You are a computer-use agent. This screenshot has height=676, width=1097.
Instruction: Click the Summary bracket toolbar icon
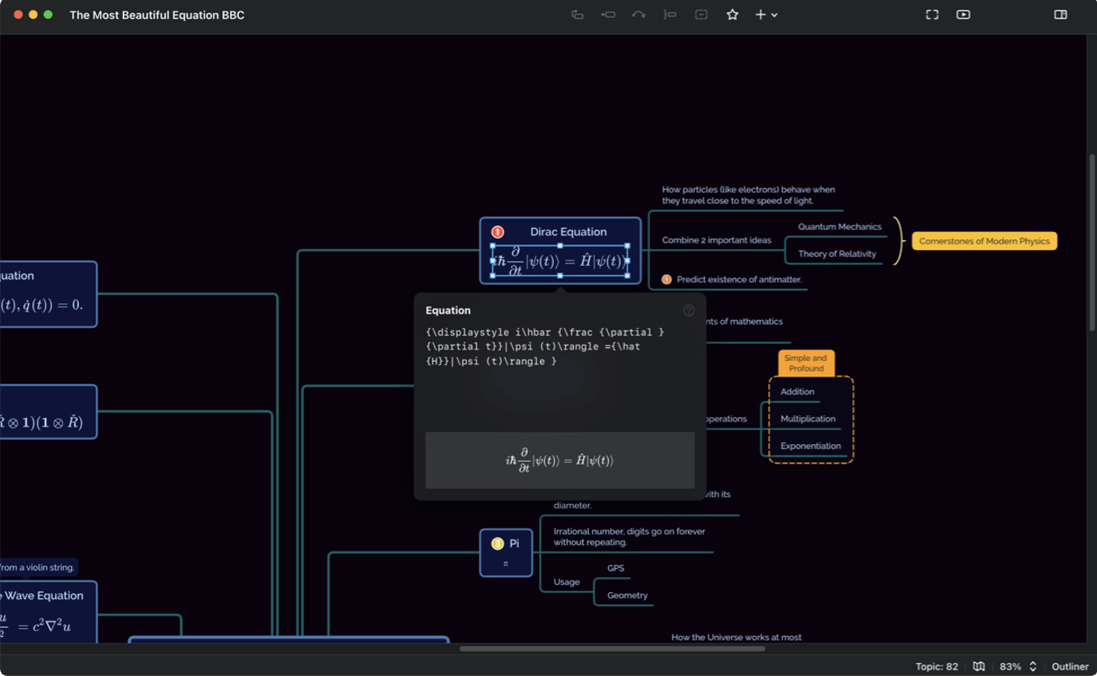[x=670, y=15]
